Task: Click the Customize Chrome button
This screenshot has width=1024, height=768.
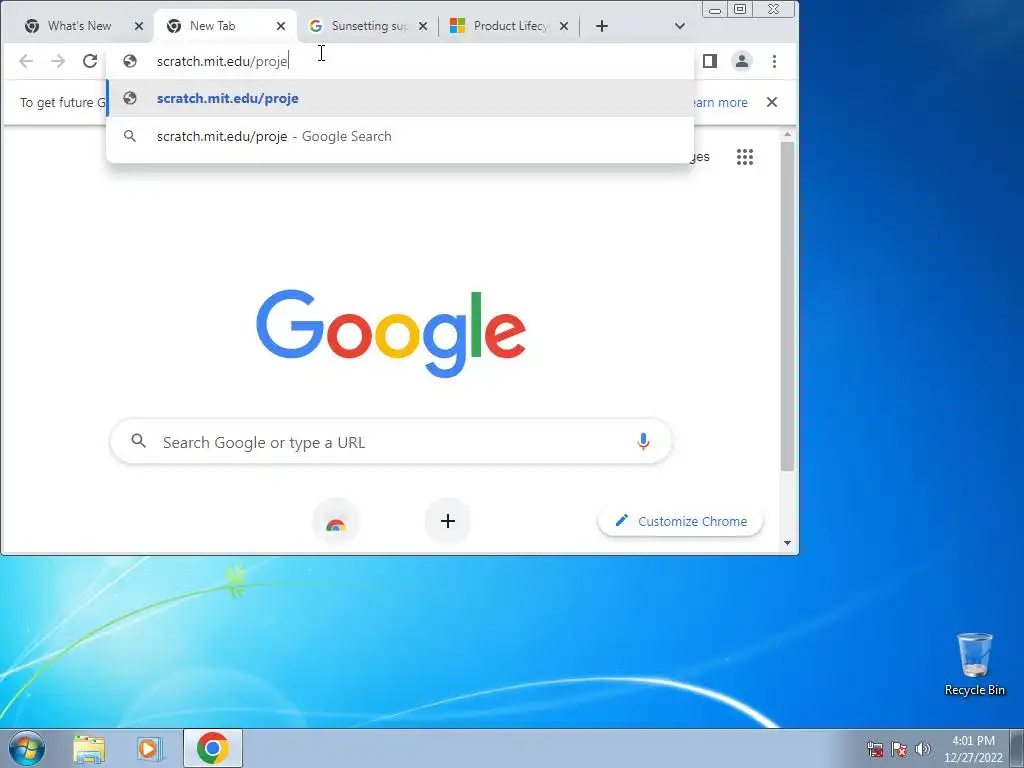Action: click(680, 521)
